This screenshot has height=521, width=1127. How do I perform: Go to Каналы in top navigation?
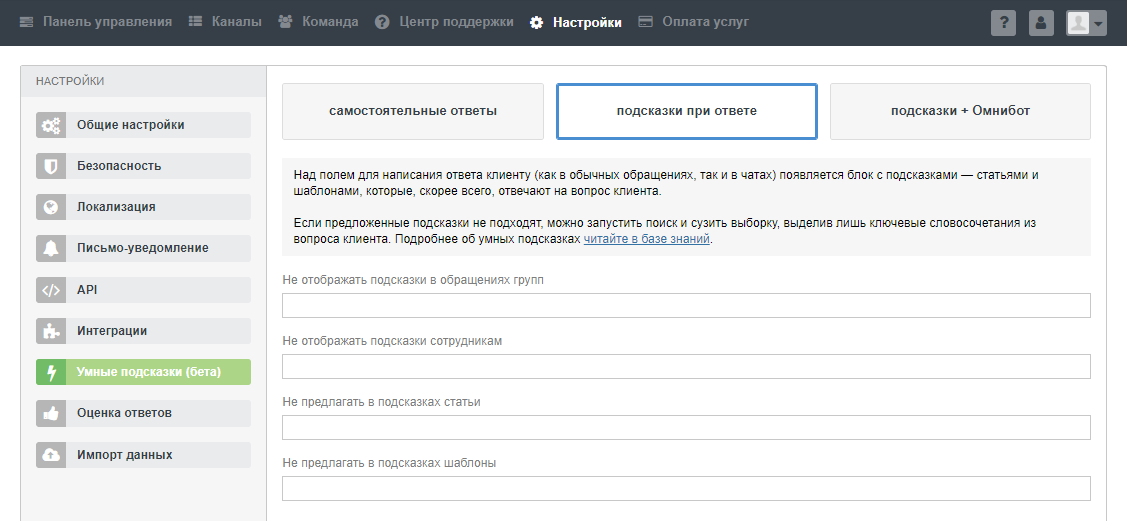225,22
